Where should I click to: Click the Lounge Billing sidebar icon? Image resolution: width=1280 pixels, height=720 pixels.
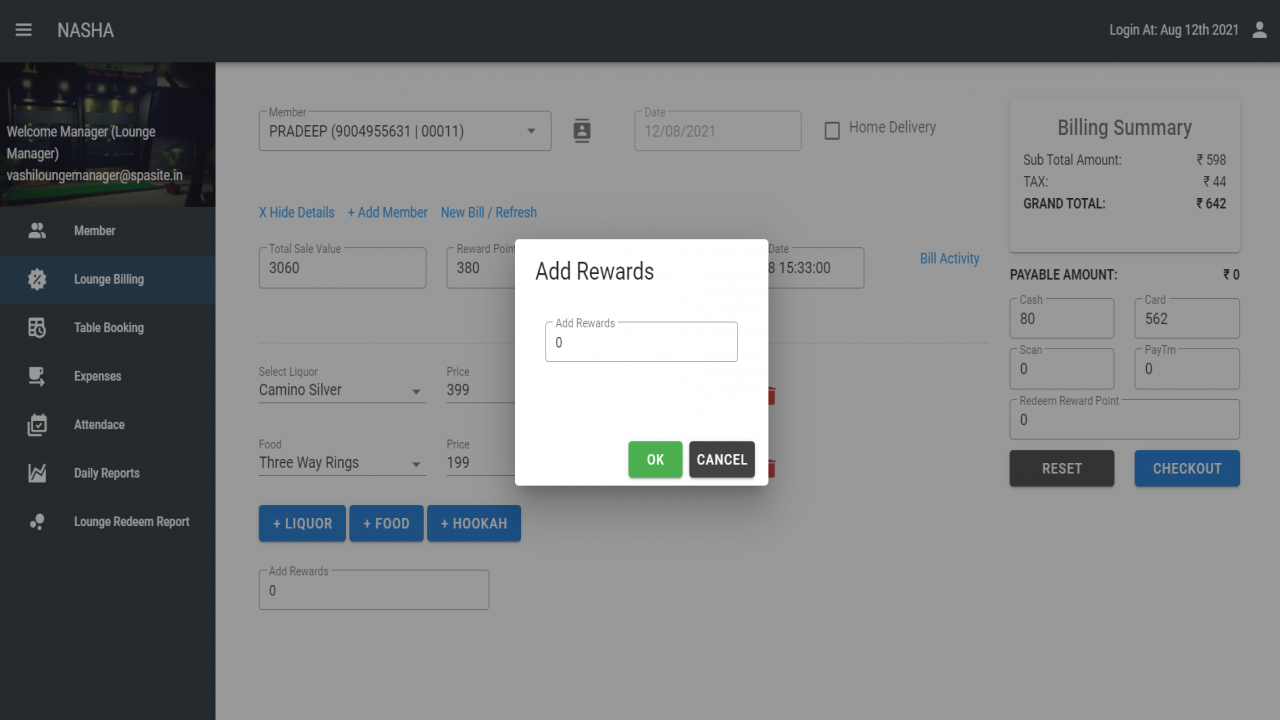[x=37, y=279]
